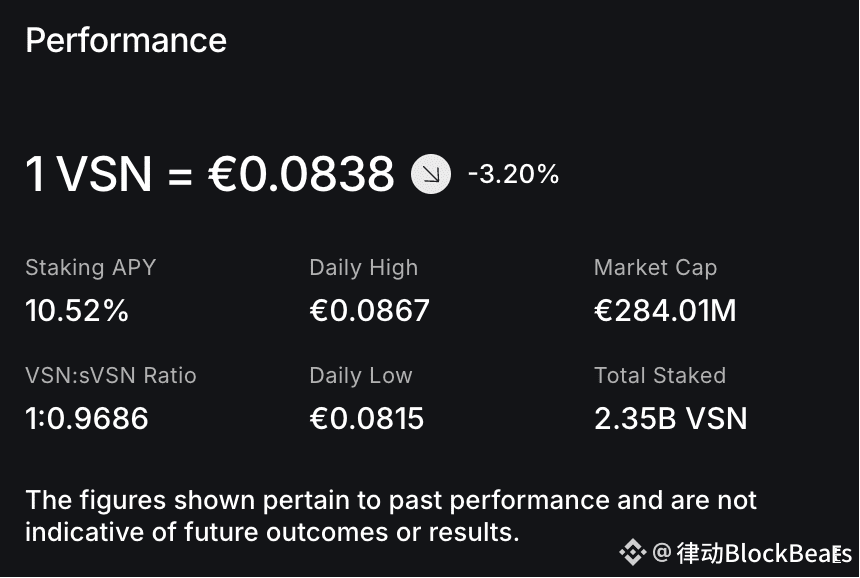Click the €0.0867 daily high value
This screenshot has width=860, height=578.
coord(370,310)
